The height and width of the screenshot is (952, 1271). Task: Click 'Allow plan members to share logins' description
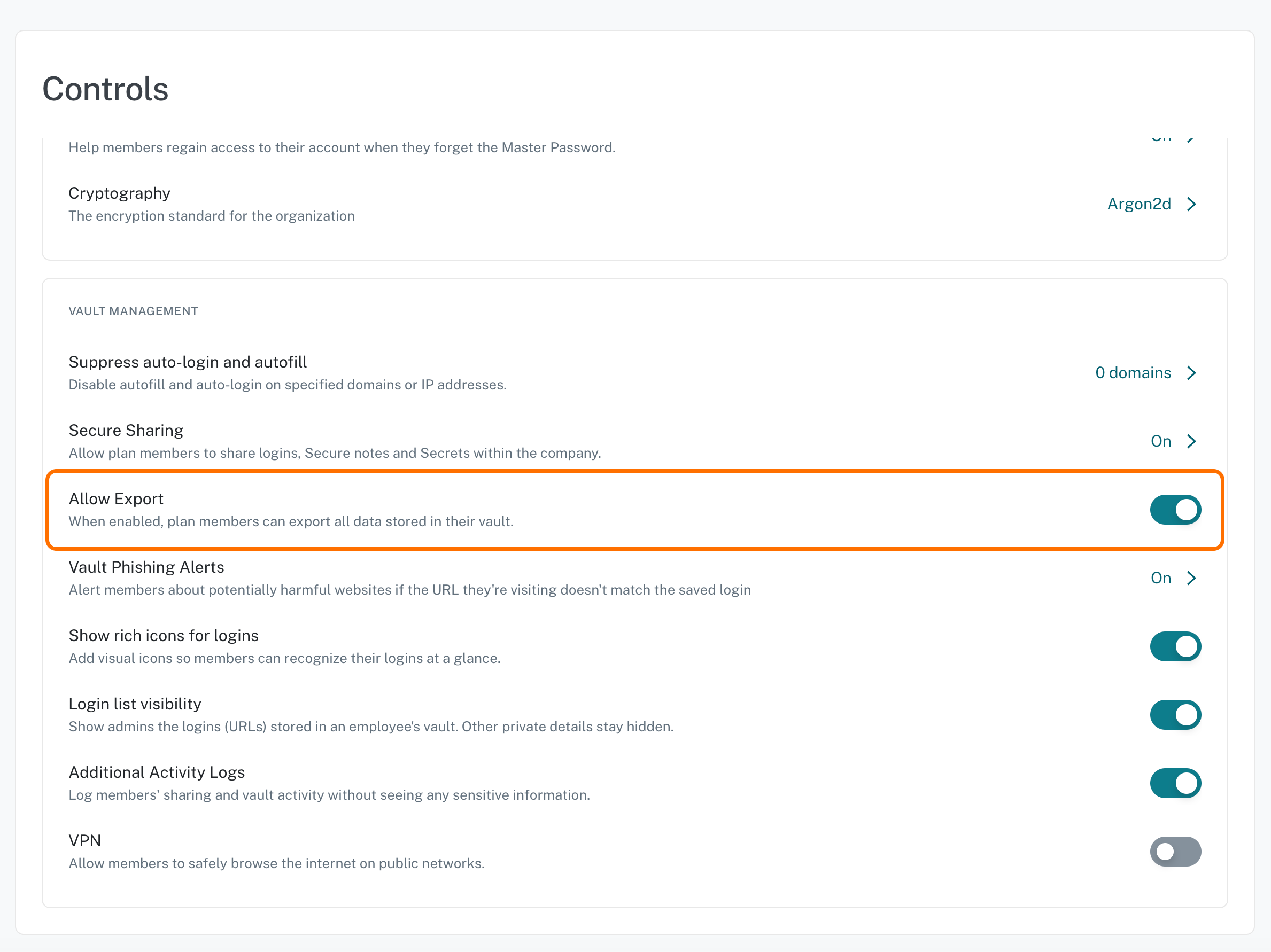[x=335, y=454]
